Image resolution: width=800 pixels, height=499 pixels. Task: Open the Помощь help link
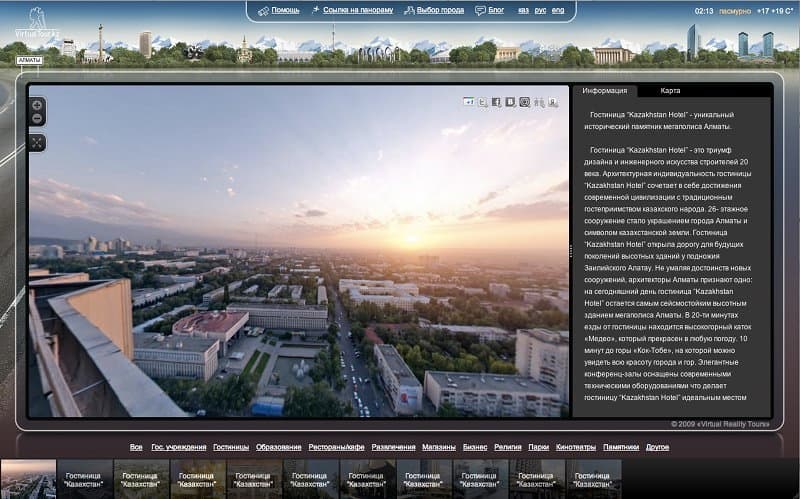(285, 10)
